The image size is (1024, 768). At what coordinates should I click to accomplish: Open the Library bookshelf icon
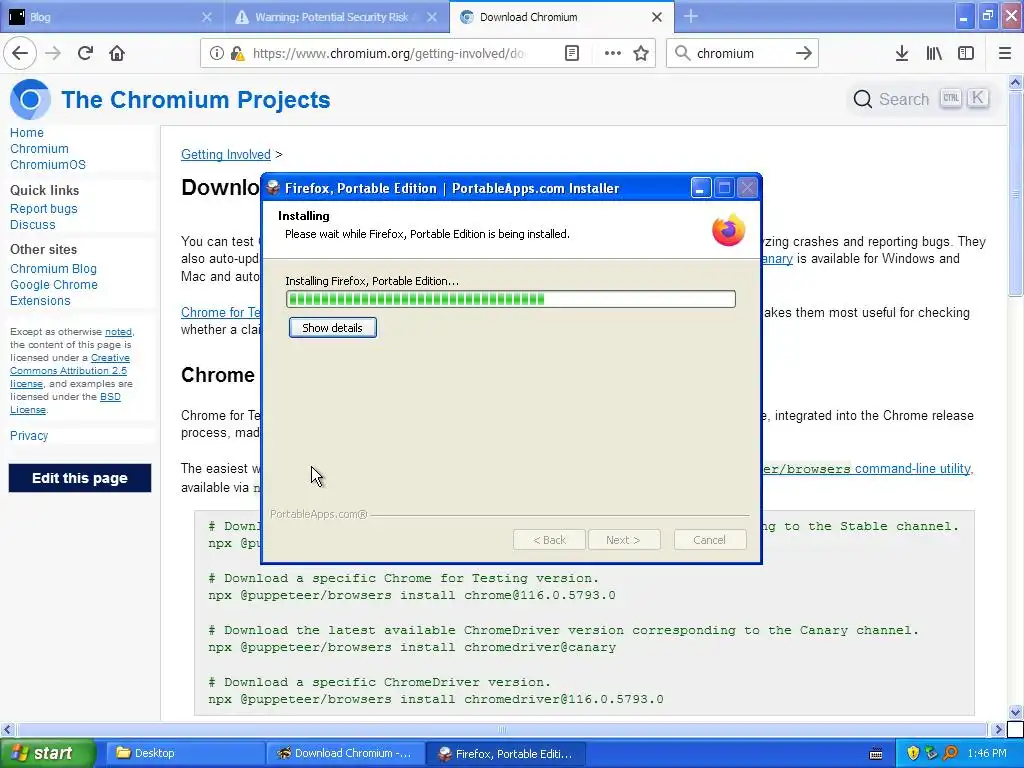click(x=934, y=54)
